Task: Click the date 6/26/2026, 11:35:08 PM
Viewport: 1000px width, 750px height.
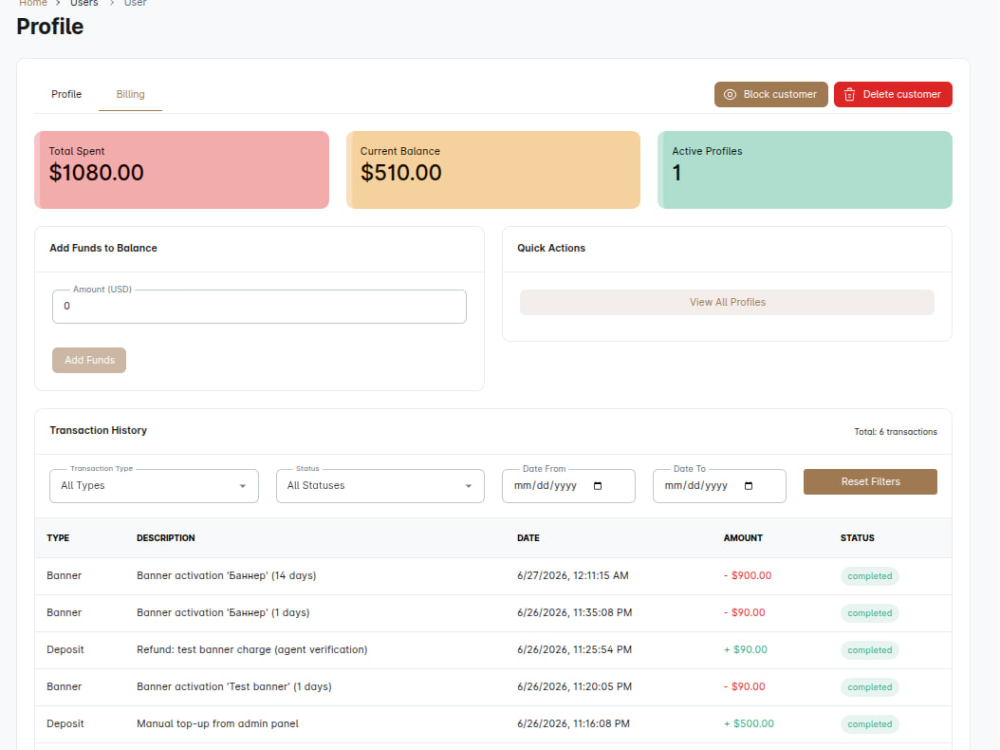Action: (575, 613)
